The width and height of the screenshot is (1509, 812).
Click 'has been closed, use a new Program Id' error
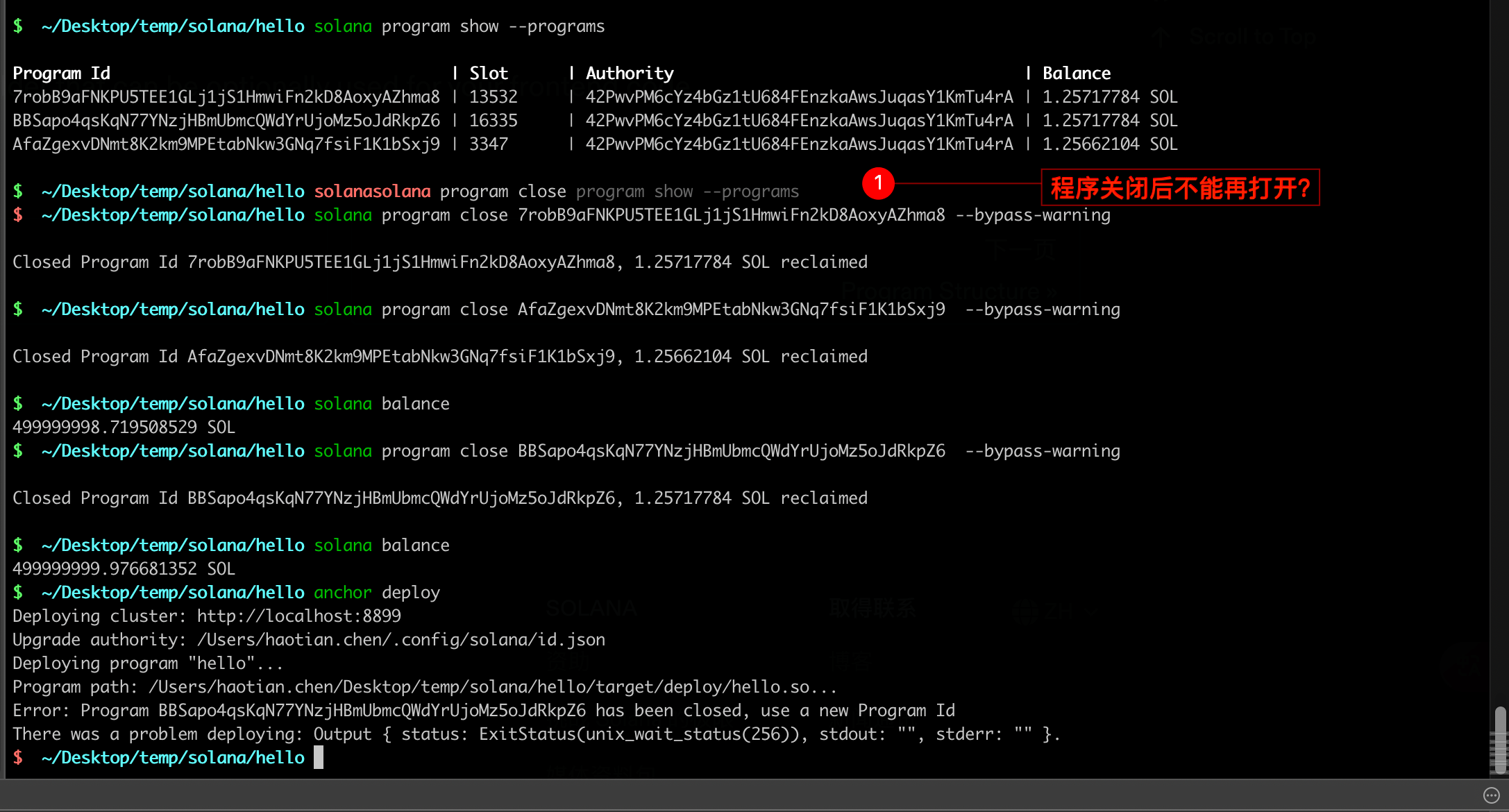pyautogui.click(x=775, y=711)
